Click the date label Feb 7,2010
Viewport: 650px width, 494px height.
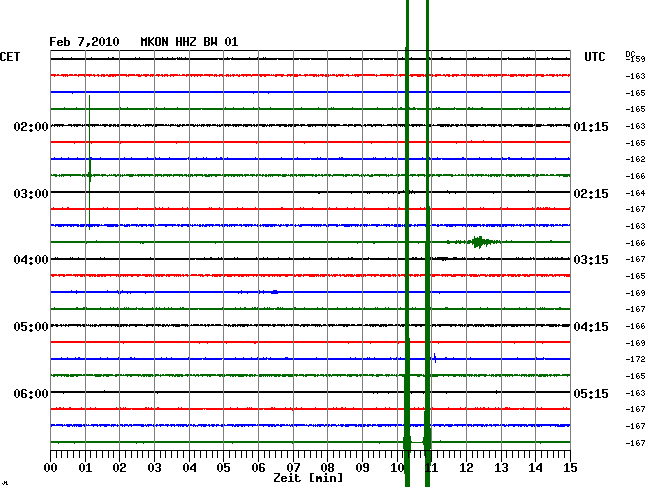[84, 42]
